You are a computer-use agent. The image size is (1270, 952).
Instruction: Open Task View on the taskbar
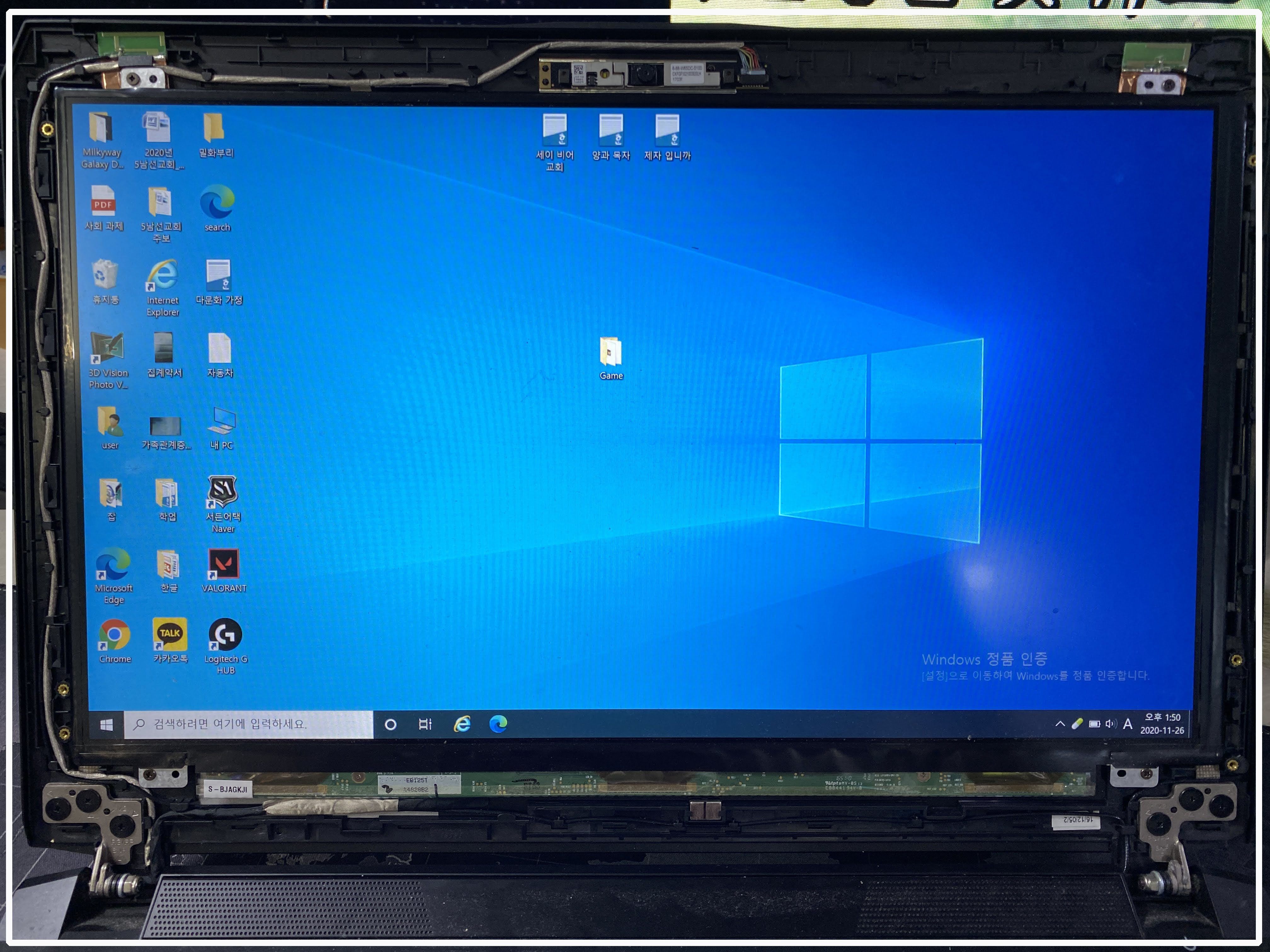tap(425, 724)
